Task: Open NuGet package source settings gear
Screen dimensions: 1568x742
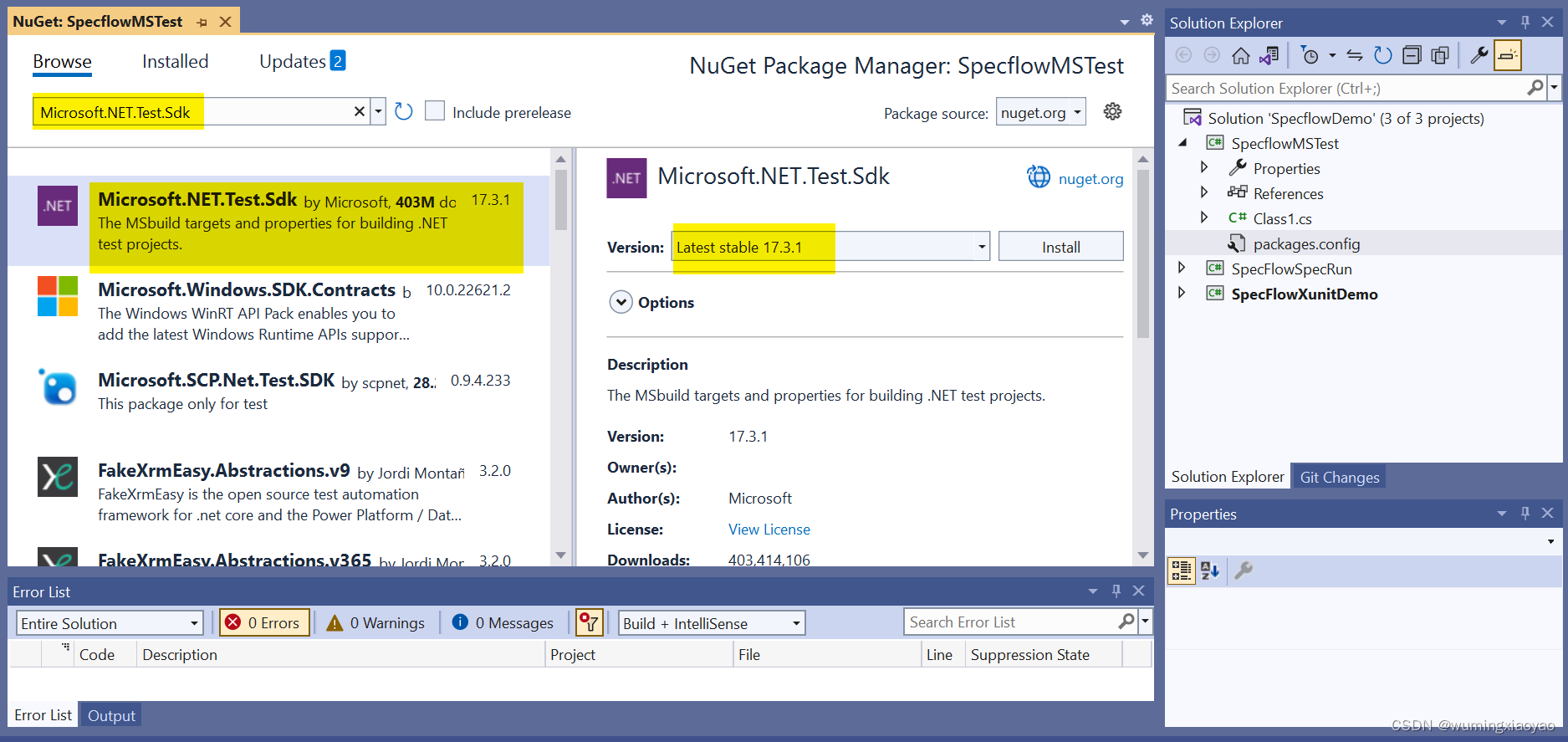Action: [x=1112, y=111]
